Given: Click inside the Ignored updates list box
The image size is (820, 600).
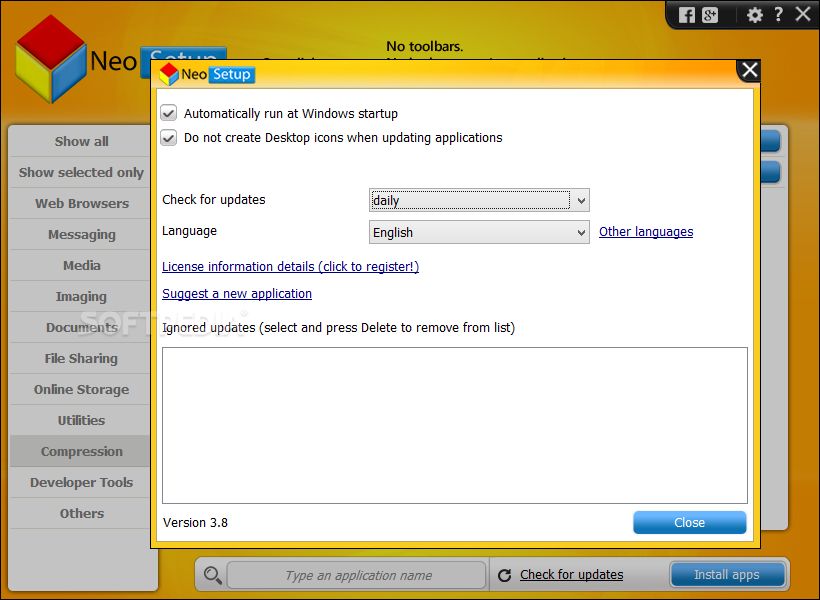Looking at the screenshot, I should tap(454, 425).
